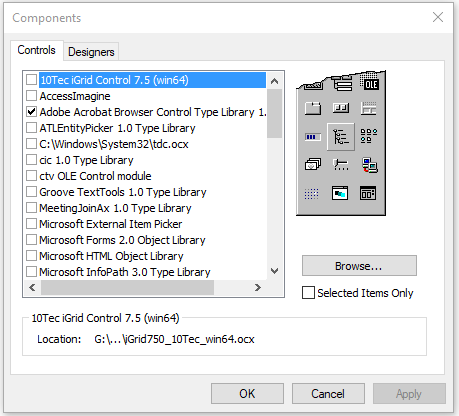Select the highlighted TreeView icon
The image size is (459, 416).
tap(341, 137)
